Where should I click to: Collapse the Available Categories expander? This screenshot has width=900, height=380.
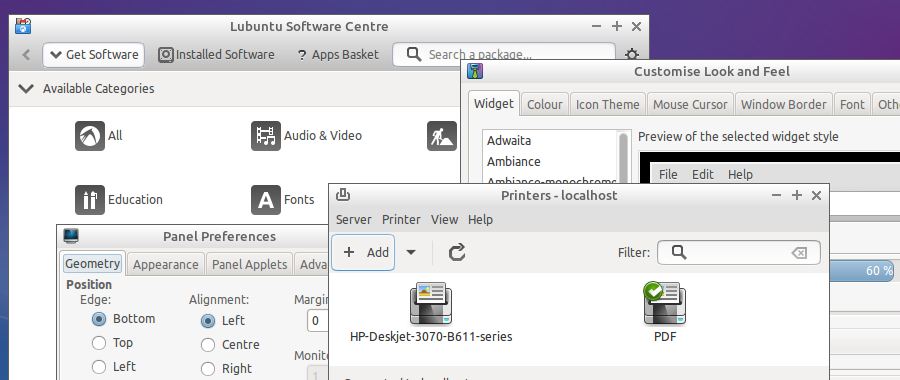[x=26, y=88]
